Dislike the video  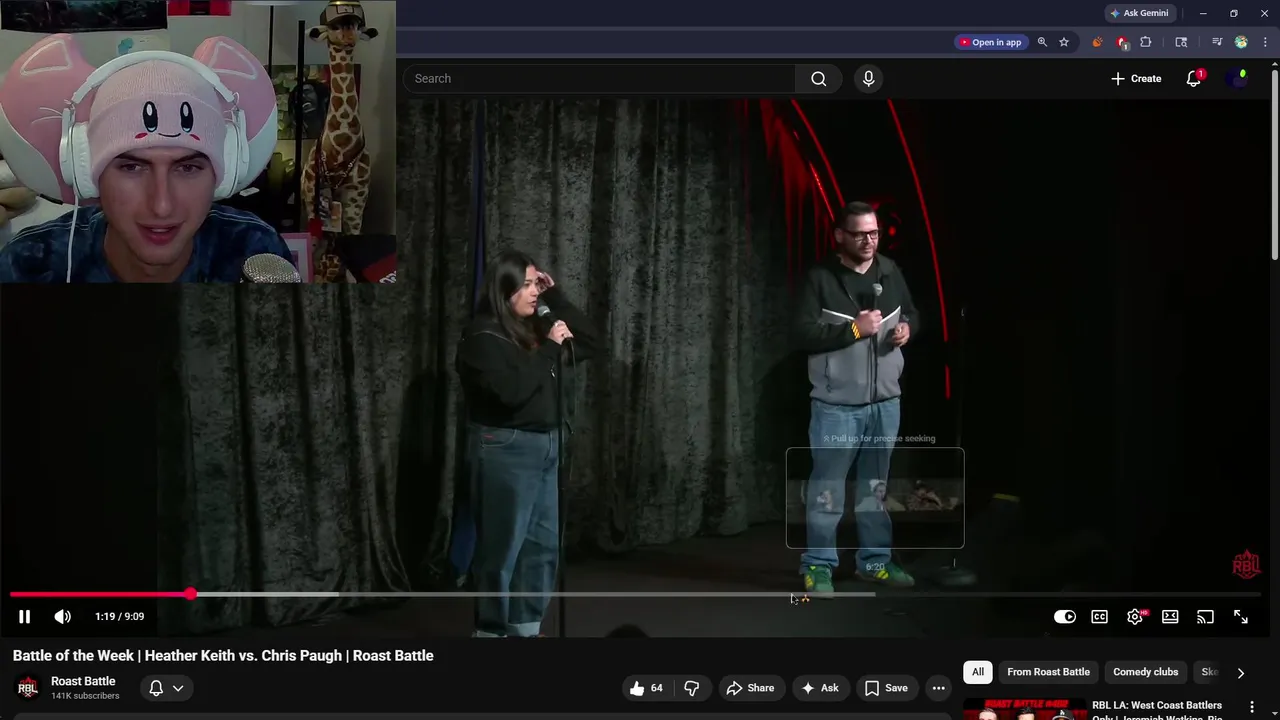tap(691, 688)
